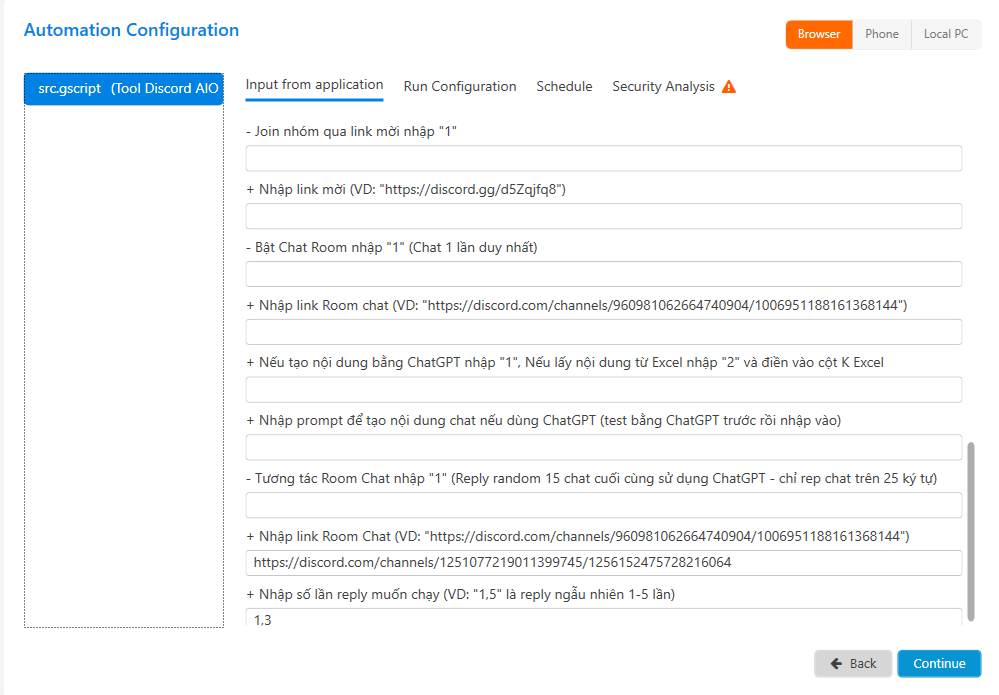Click label "+ Nhập số lần reply muốn chạy"
This screenshot has height=695, width=999.
pos(460,594)
